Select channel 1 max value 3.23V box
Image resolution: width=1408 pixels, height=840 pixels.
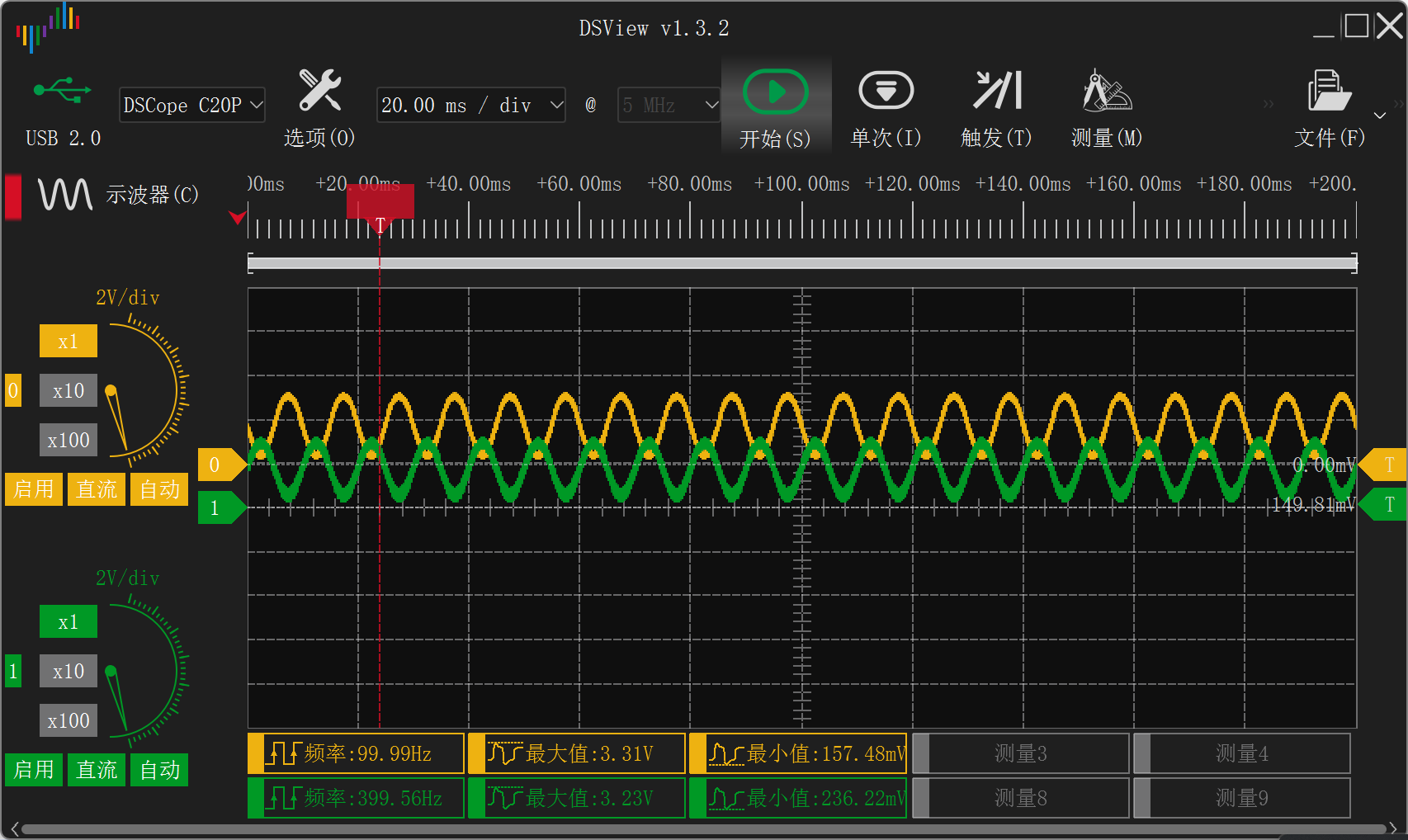(577, 798)
